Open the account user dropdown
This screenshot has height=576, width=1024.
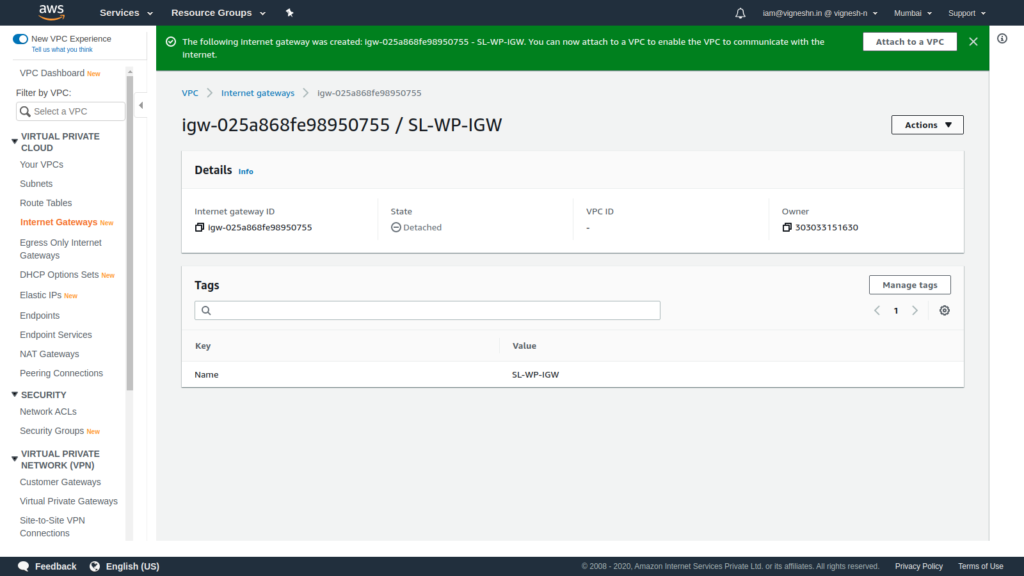(820, 13)
